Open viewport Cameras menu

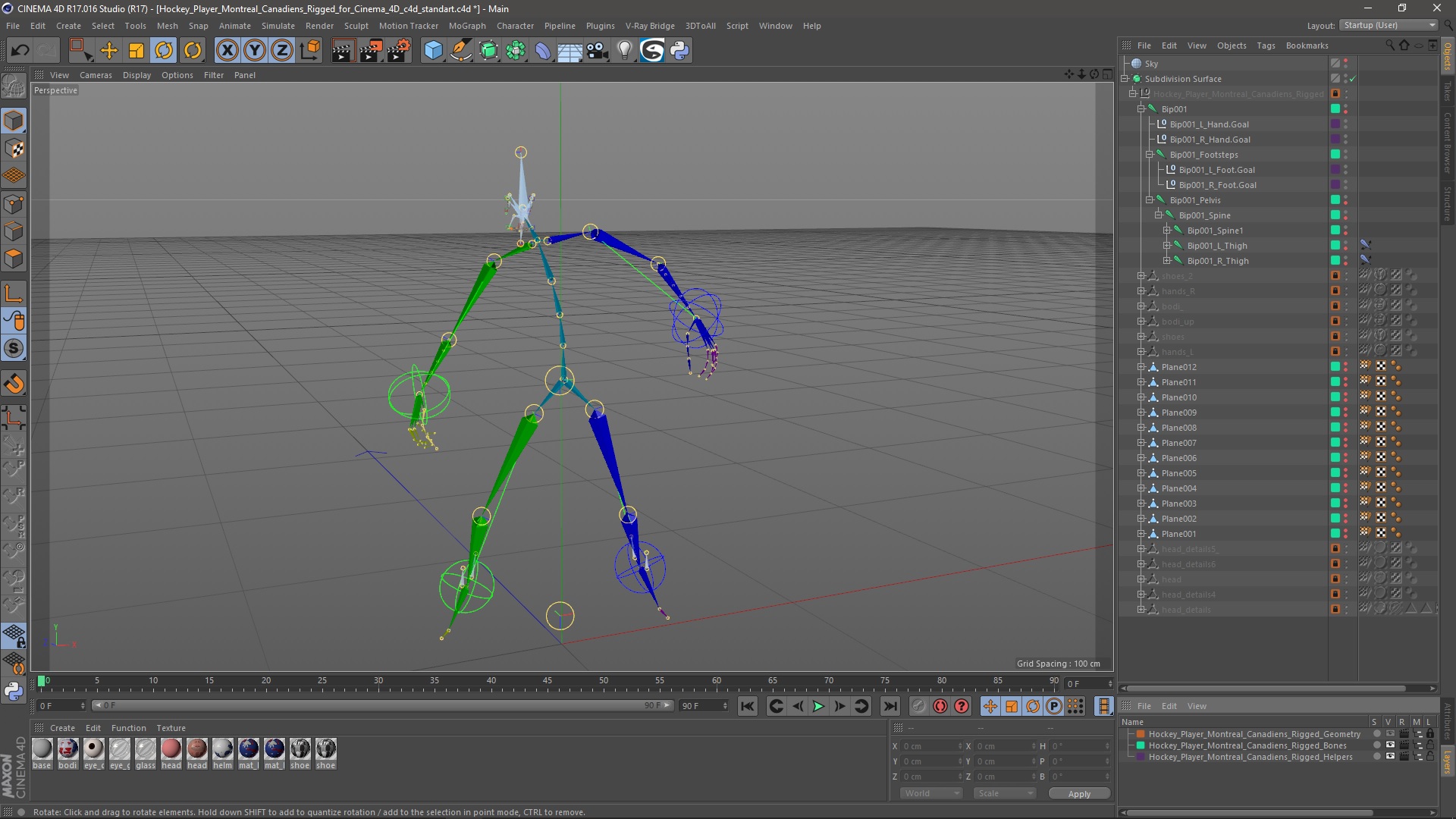coord(96,75)
